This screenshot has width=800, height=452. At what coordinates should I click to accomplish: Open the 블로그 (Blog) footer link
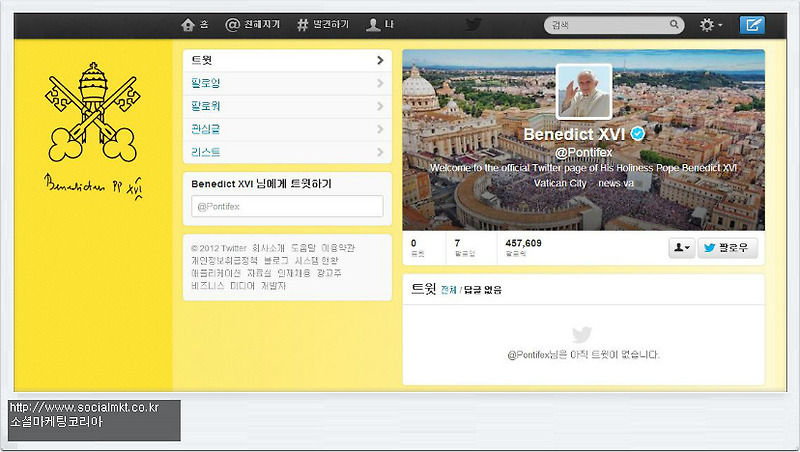click(276, 260)
